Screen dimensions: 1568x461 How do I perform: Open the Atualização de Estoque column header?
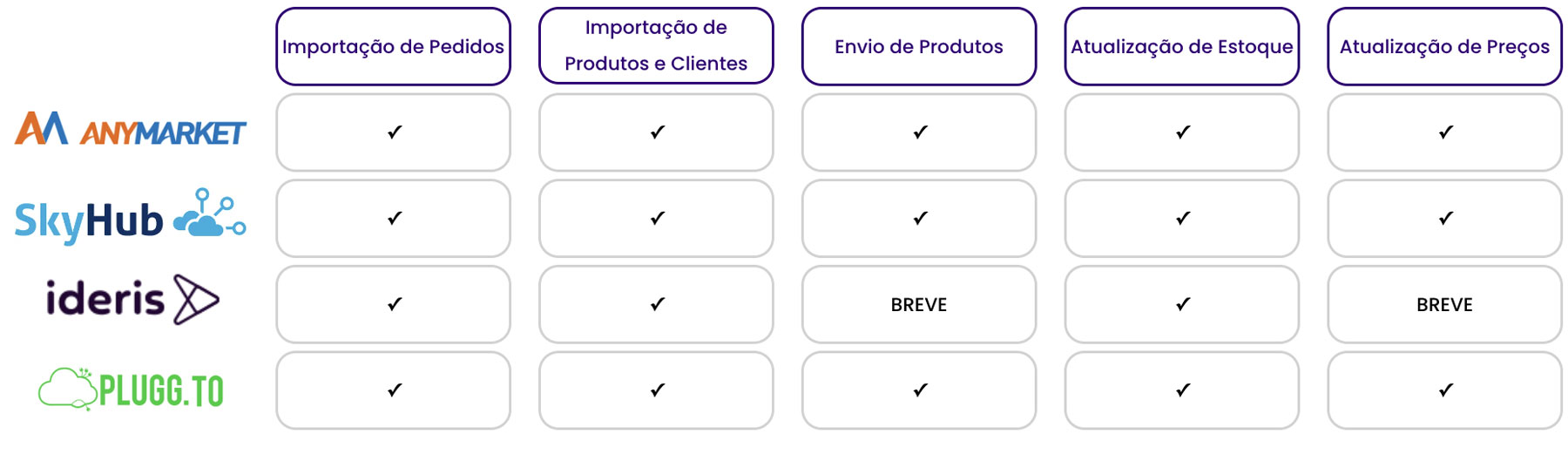tap(1182, 46)
